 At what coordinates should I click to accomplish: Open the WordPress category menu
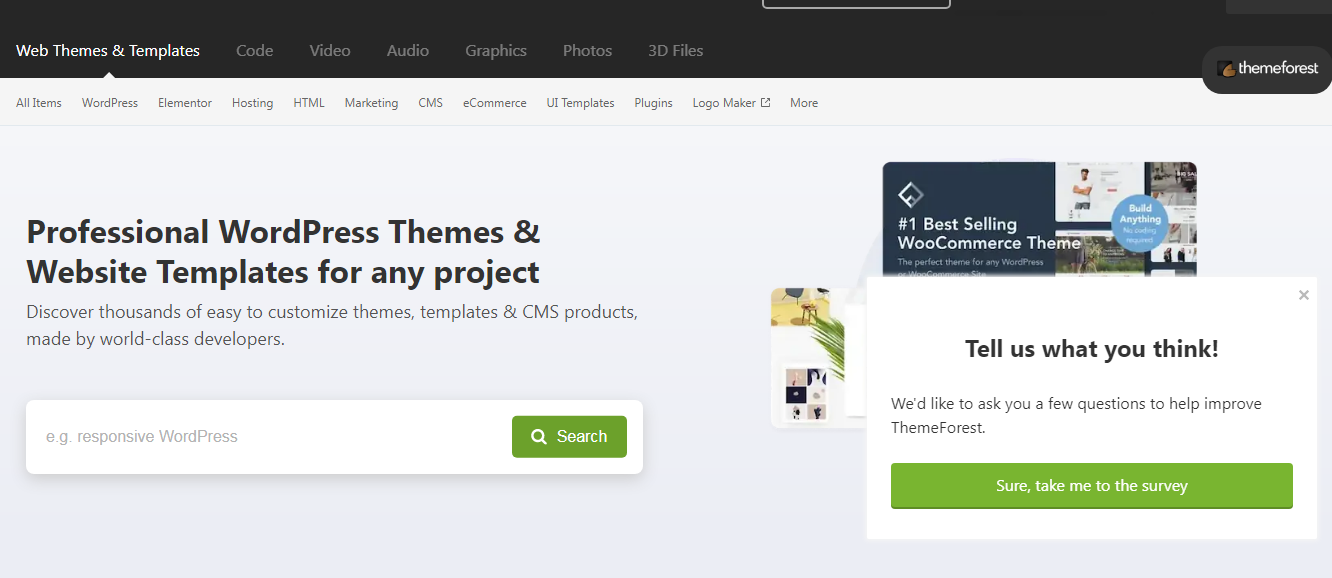110,103
